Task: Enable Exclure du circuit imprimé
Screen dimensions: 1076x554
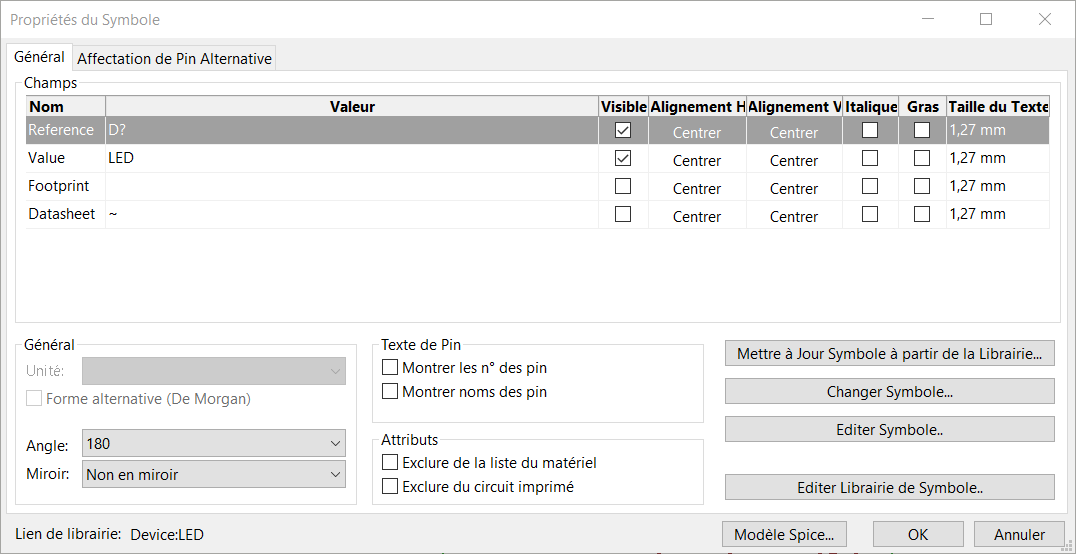Action: pyautogui.click(x=390, y=487)
